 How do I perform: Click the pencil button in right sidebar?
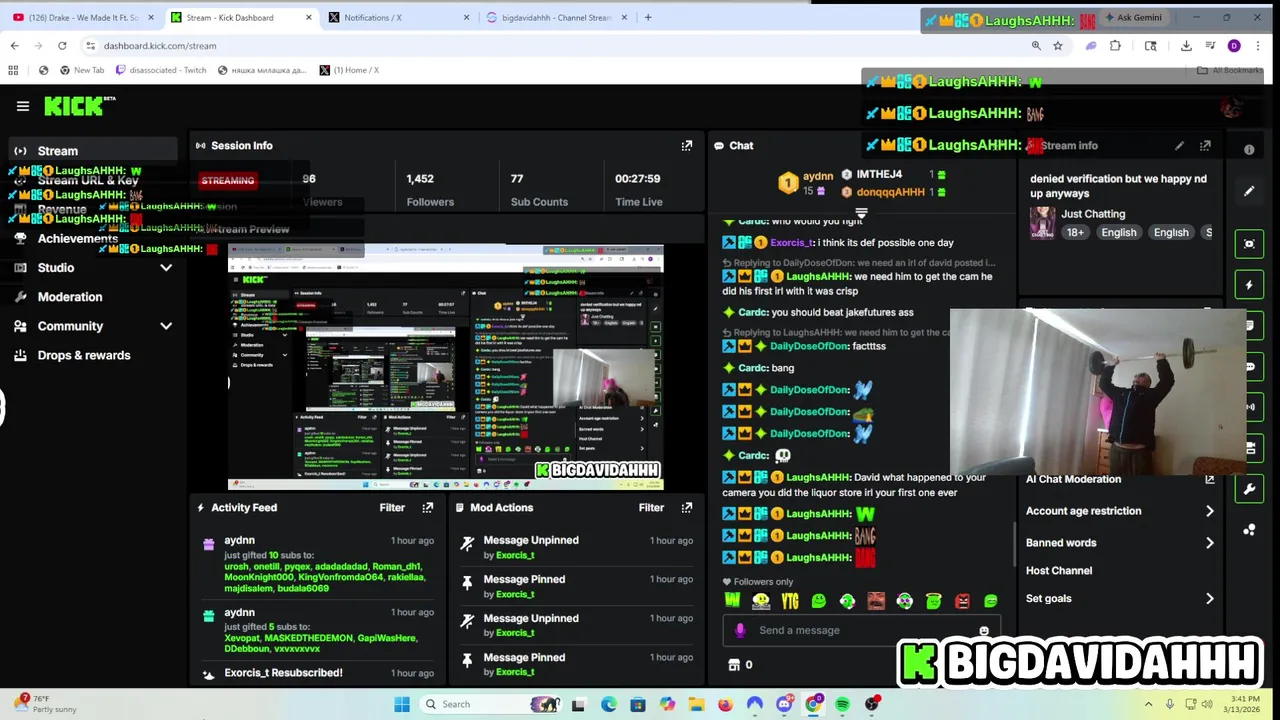tap(1249, 191)
